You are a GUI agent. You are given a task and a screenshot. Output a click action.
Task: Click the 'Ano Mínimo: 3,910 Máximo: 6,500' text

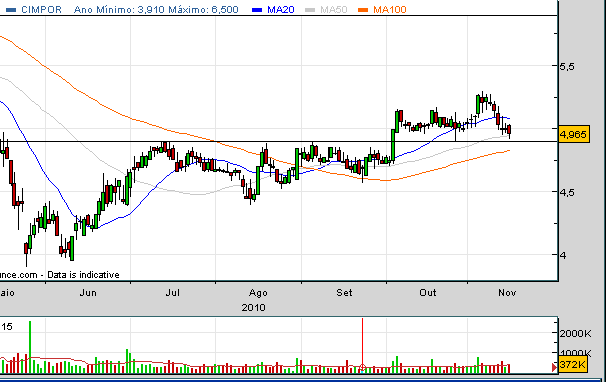coord(156,10)
